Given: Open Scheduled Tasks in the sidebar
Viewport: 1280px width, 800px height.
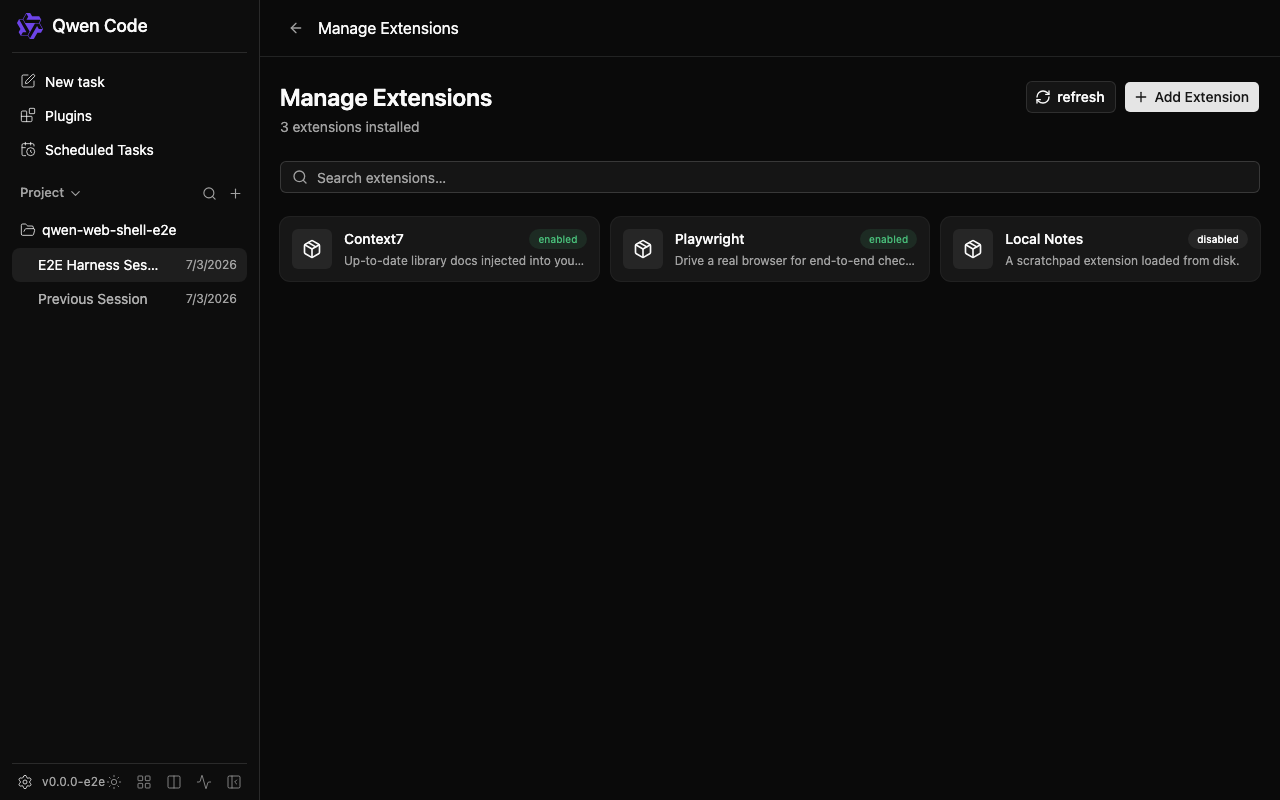Looking at the screenshot, I should [129, 150].
